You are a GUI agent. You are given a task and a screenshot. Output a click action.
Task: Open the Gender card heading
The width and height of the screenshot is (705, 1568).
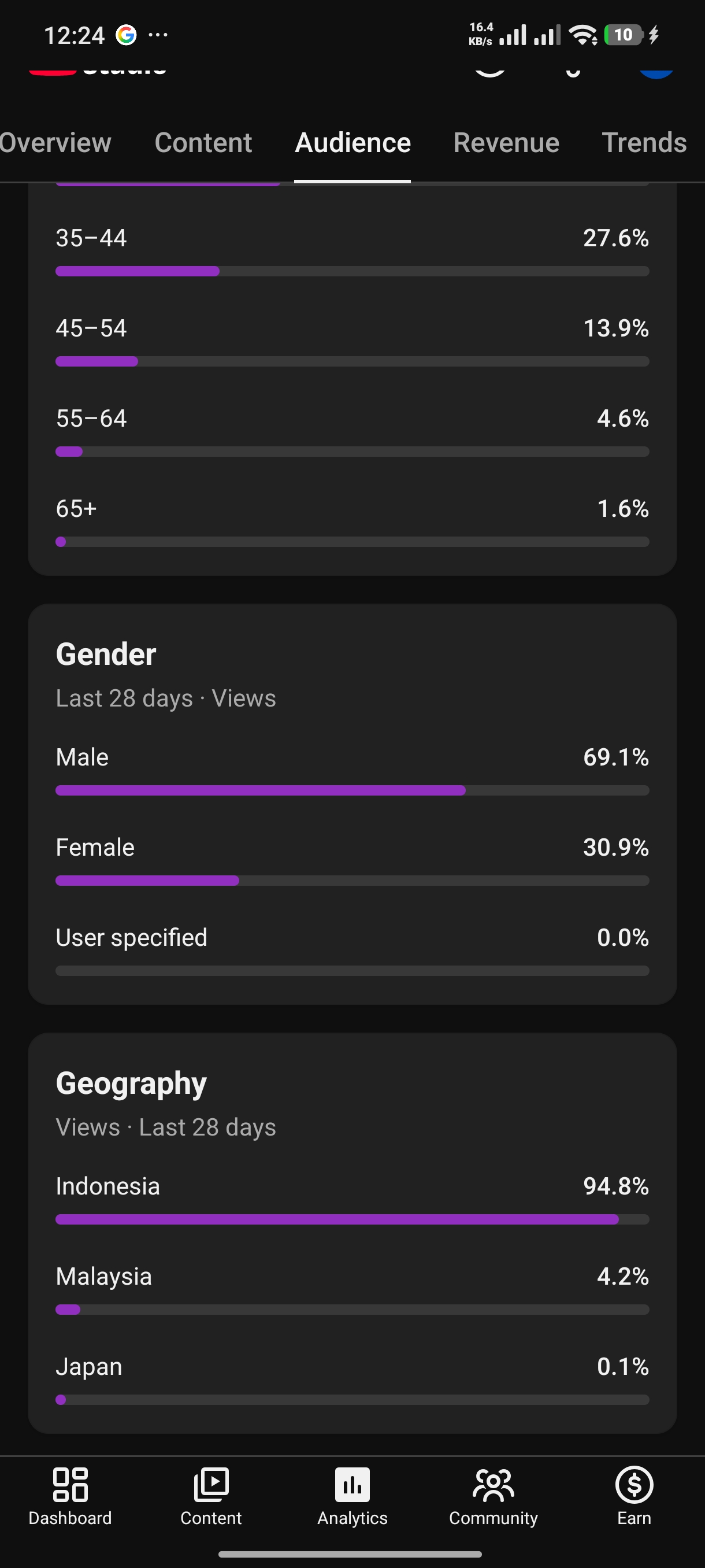106,654
